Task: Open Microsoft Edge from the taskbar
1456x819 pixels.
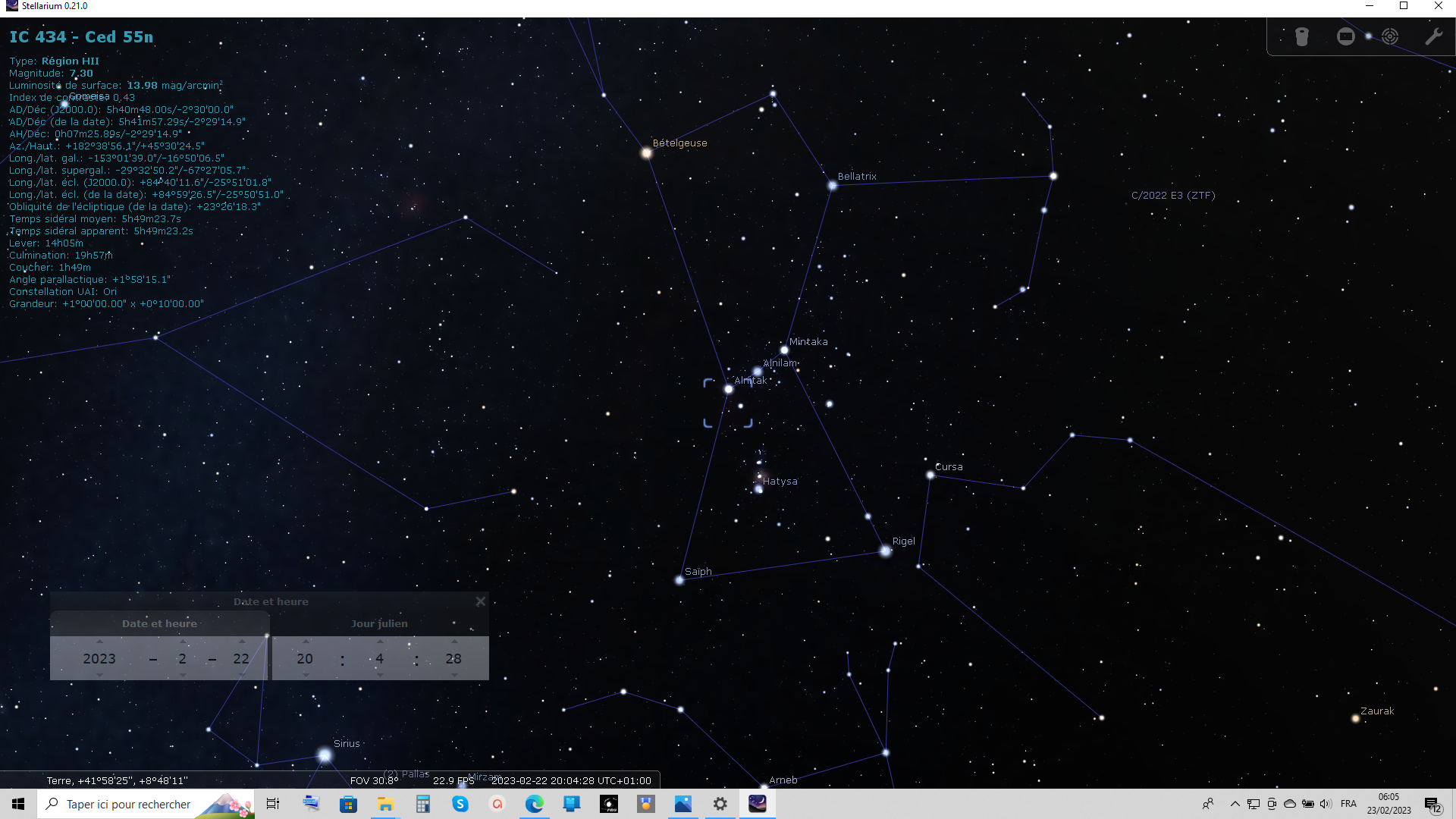Action: click(534, 804)
